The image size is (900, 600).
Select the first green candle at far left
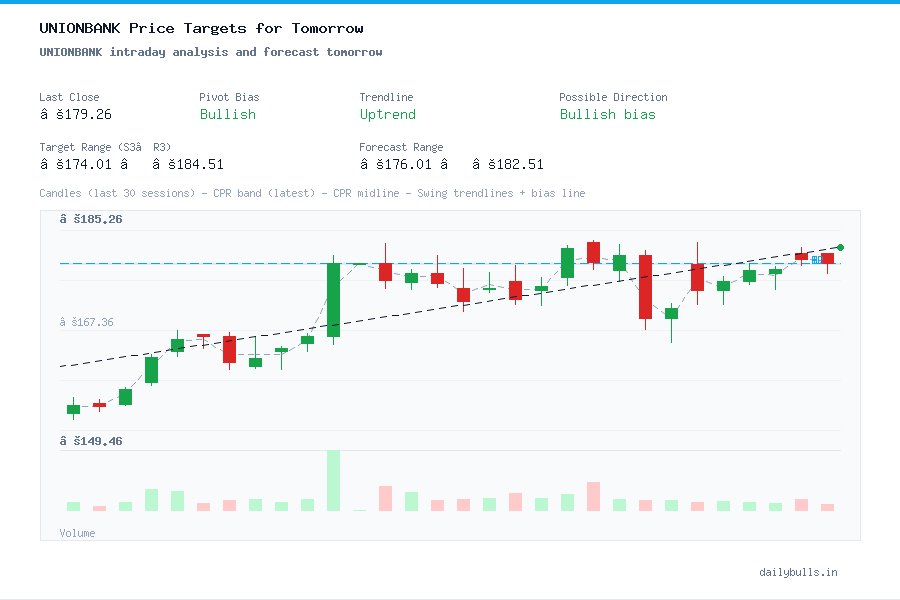[71, 409]
